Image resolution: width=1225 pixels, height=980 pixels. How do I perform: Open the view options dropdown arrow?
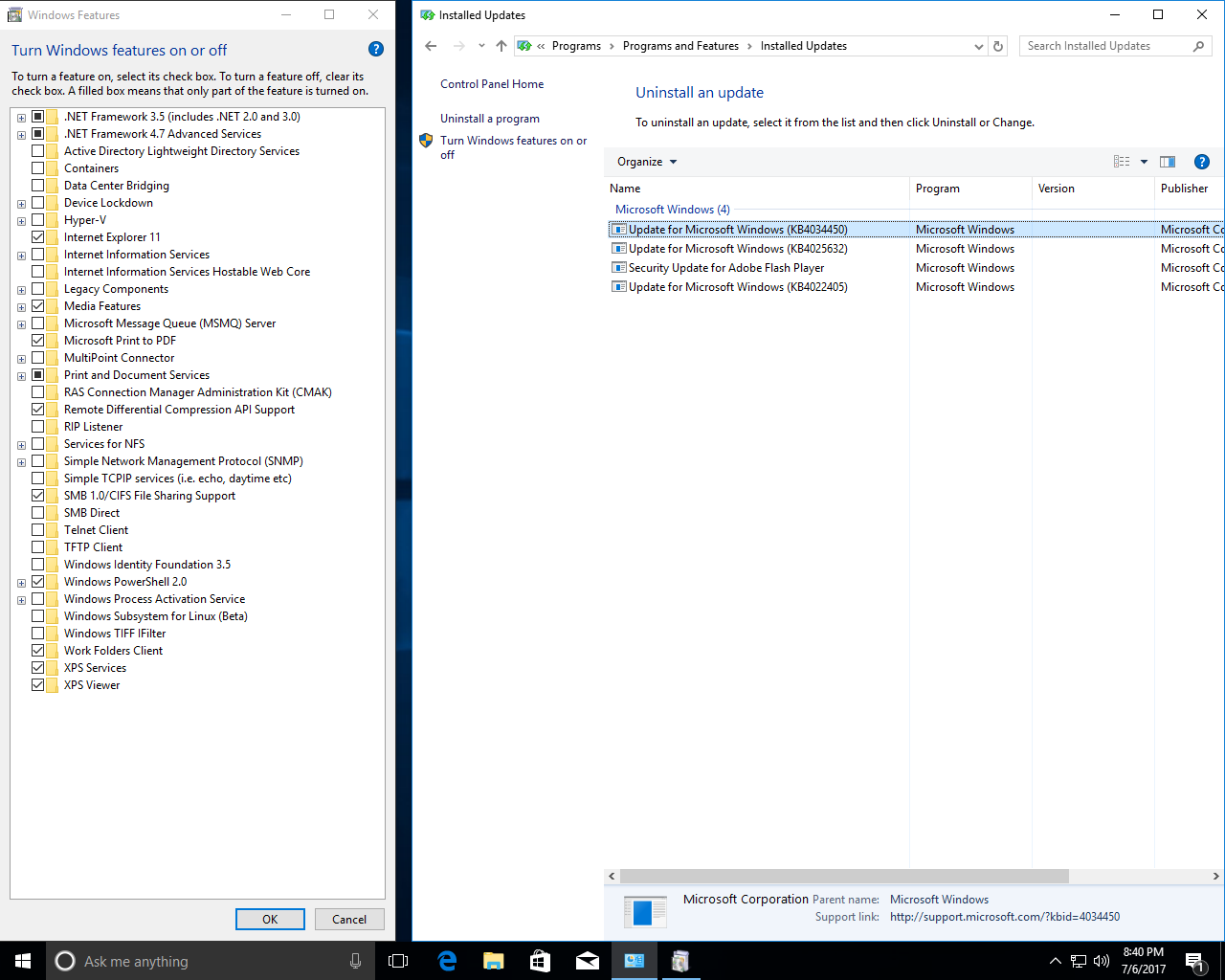coord(1144,162)
